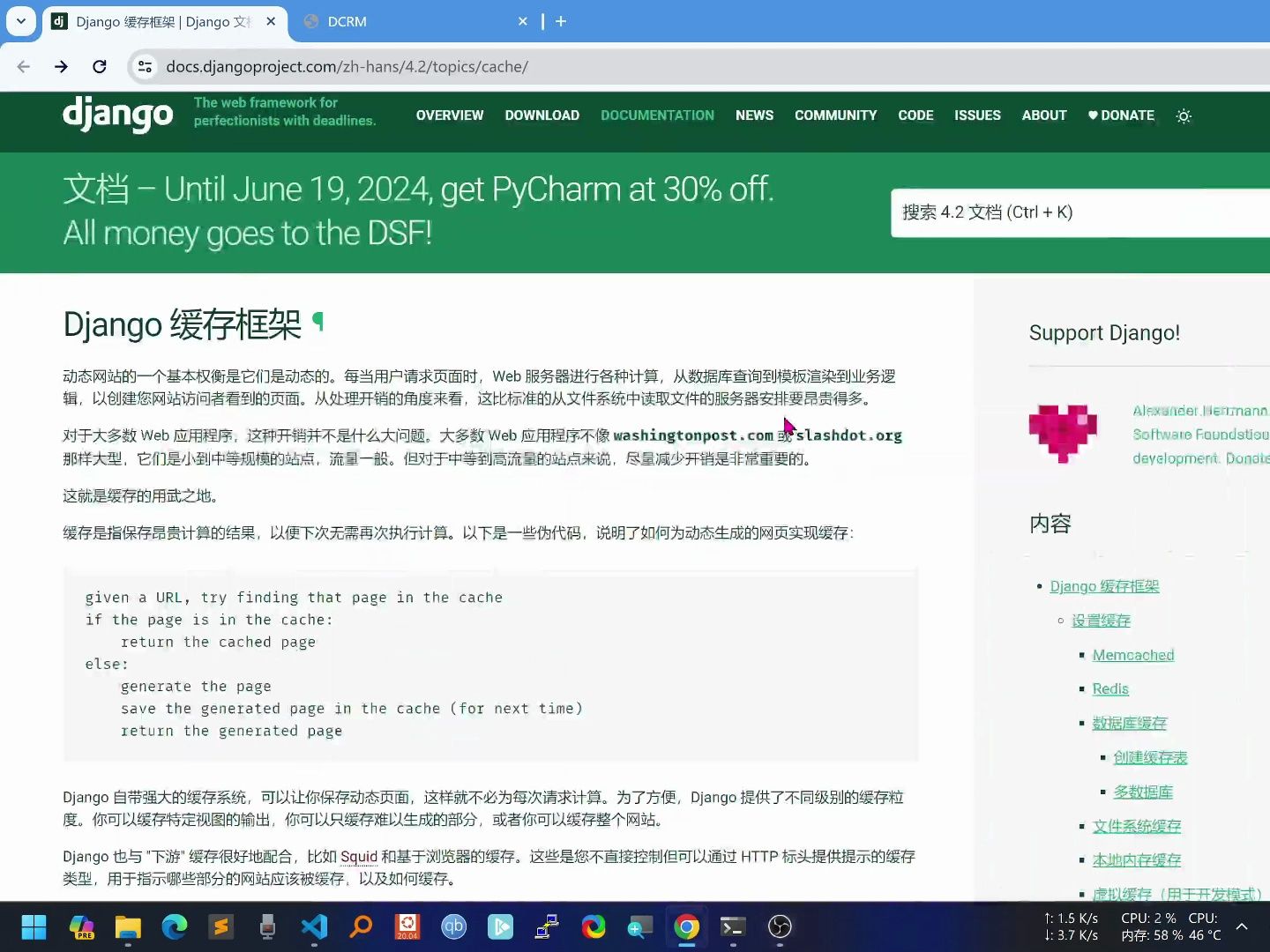The height and width of the screenshot is (952, 1270).
Task: Open the CODE menu item
Action: [915, 115]
